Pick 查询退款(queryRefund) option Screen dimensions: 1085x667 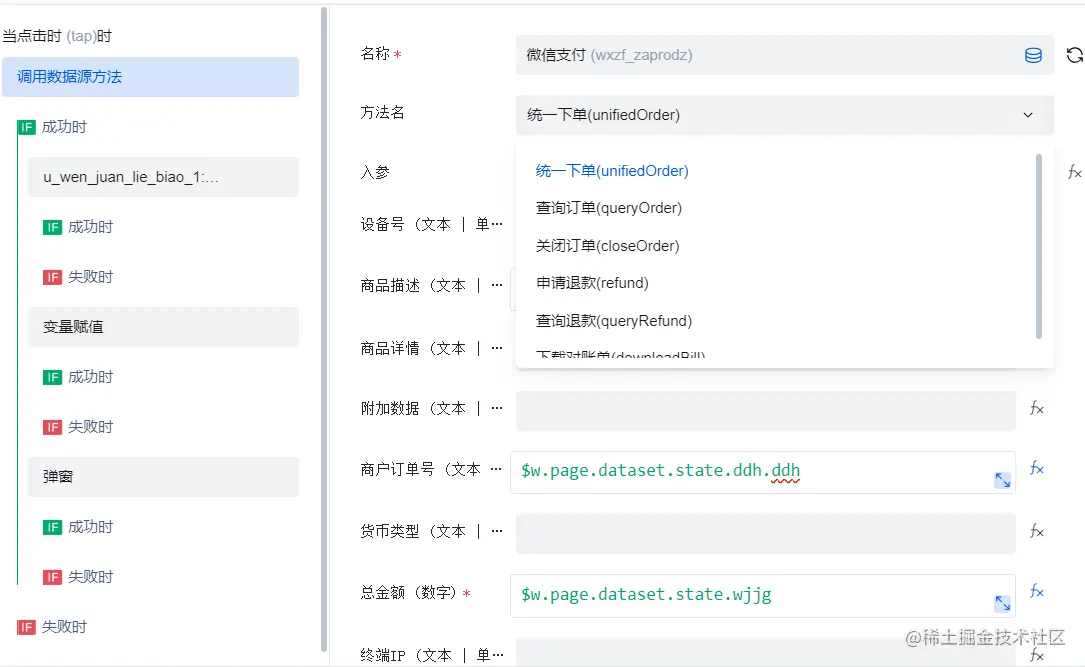click(x=614, y=321)
